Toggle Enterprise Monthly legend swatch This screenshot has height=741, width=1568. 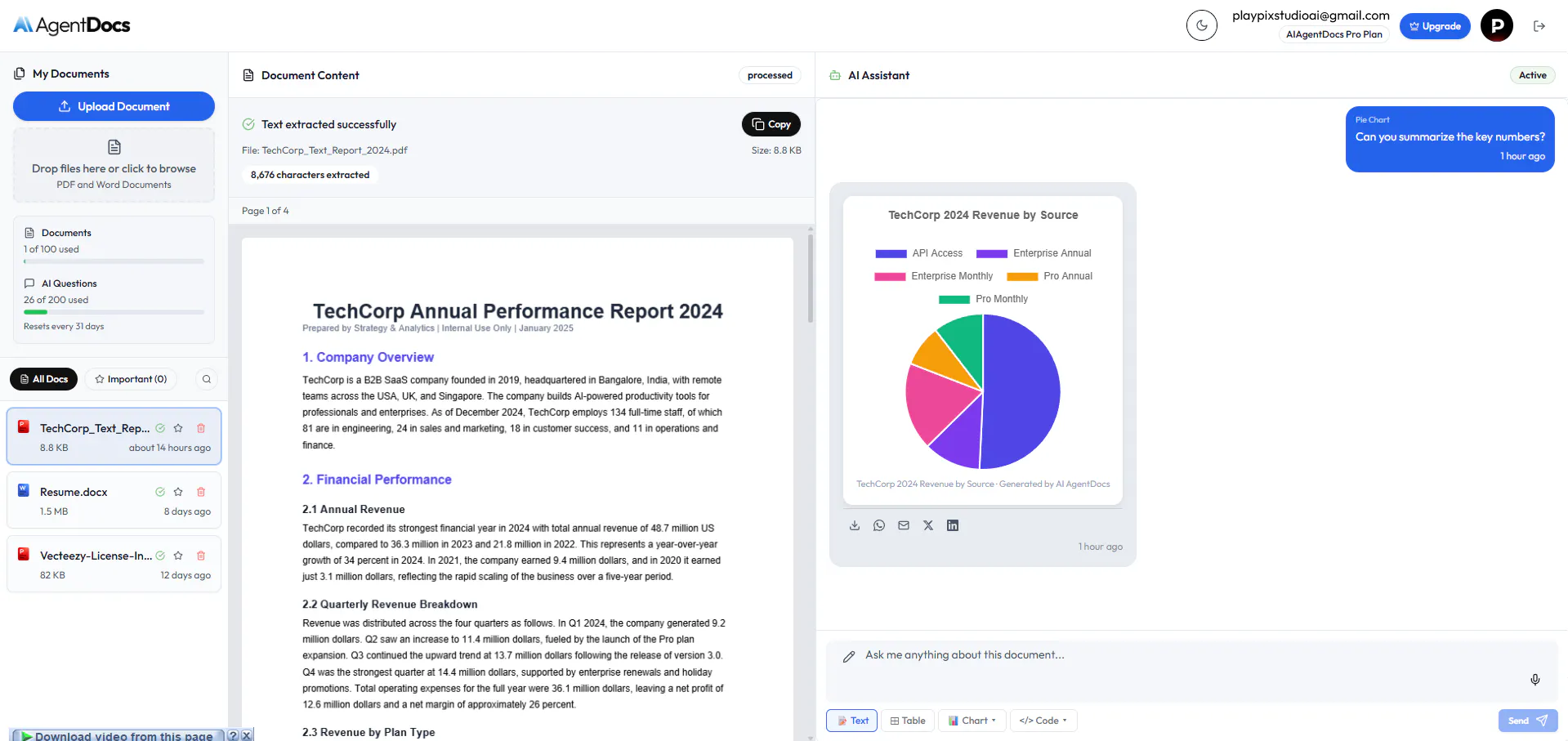click(x=890, y=276)
